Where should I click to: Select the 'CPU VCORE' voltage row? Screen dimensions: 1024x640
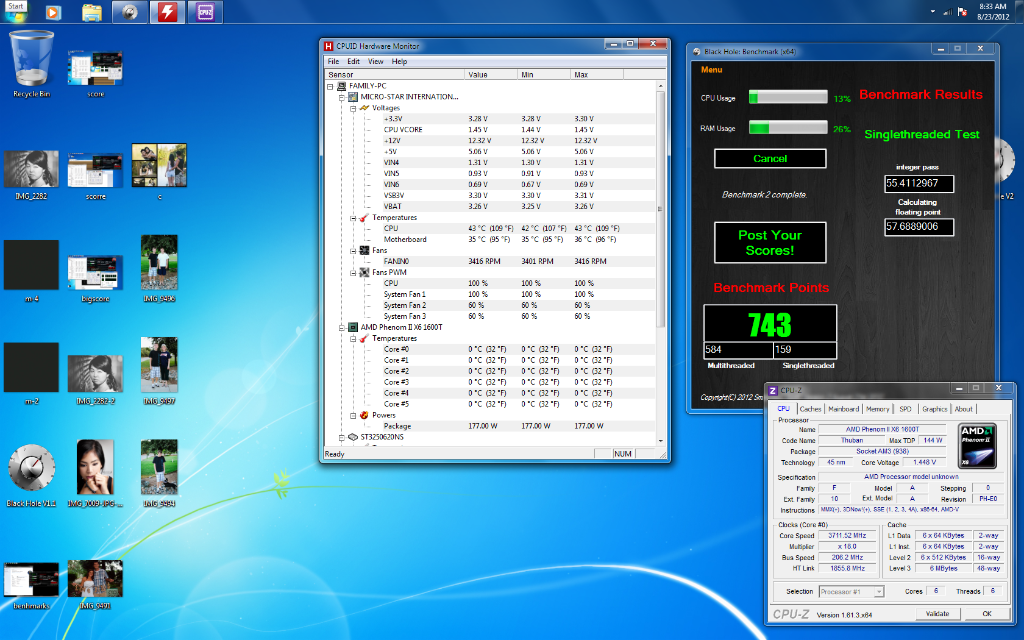click(x=490, y=130)
